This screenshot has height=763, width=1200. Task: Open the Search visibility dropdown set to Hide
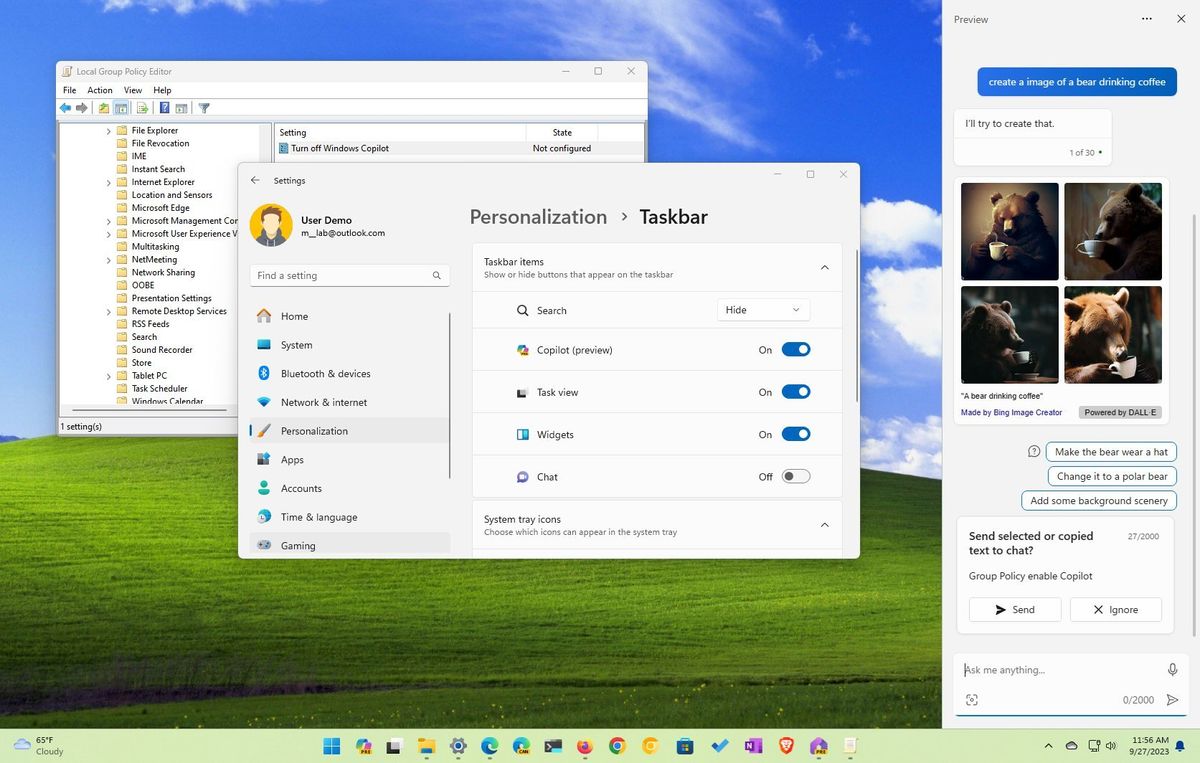(x=763, y=310)
